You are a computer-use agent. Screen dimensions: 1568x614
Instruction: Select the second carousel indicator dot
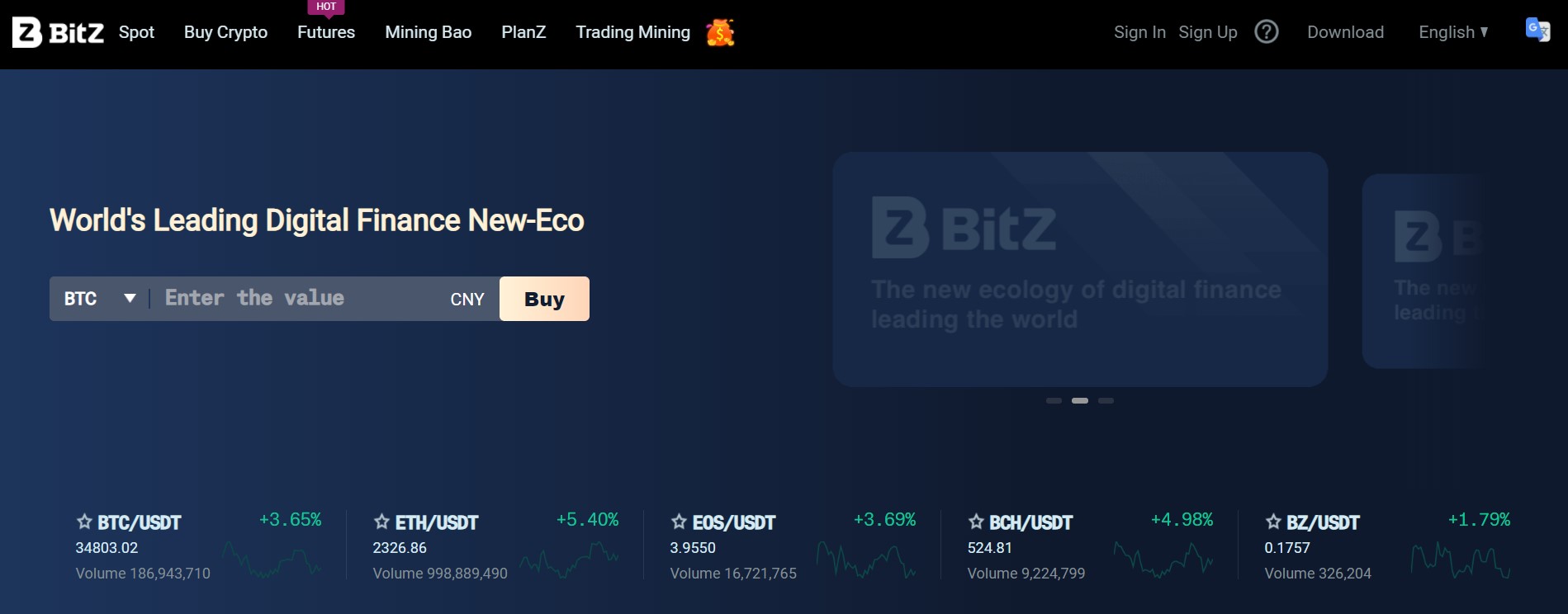1081,400
